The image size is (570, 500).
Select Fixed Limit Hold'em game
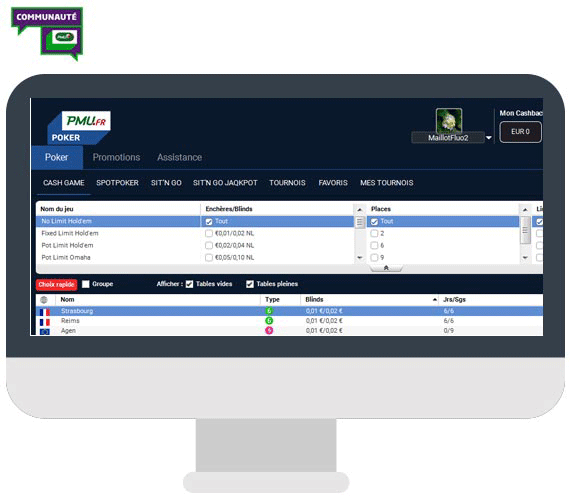click(118, 233)
